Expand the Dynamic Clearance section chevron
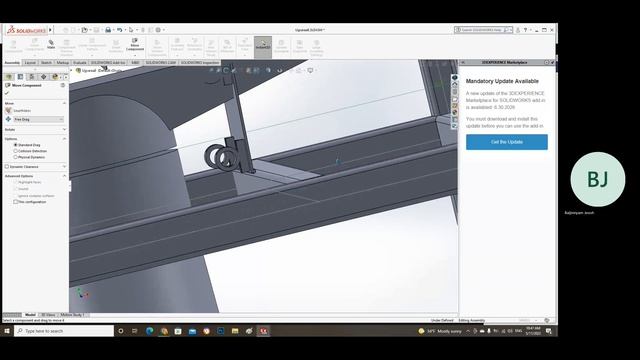Screen dimensions: 640x360 tap(64, 167)
